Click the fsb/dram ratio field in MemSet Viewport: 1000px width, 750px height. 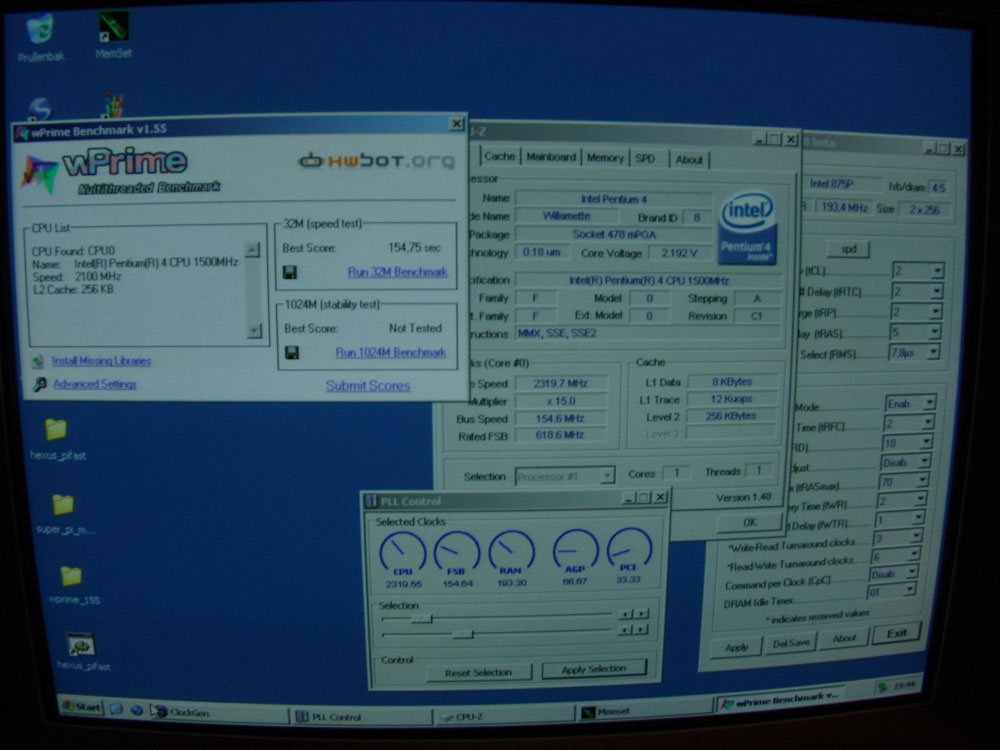[x=938, y=188]
